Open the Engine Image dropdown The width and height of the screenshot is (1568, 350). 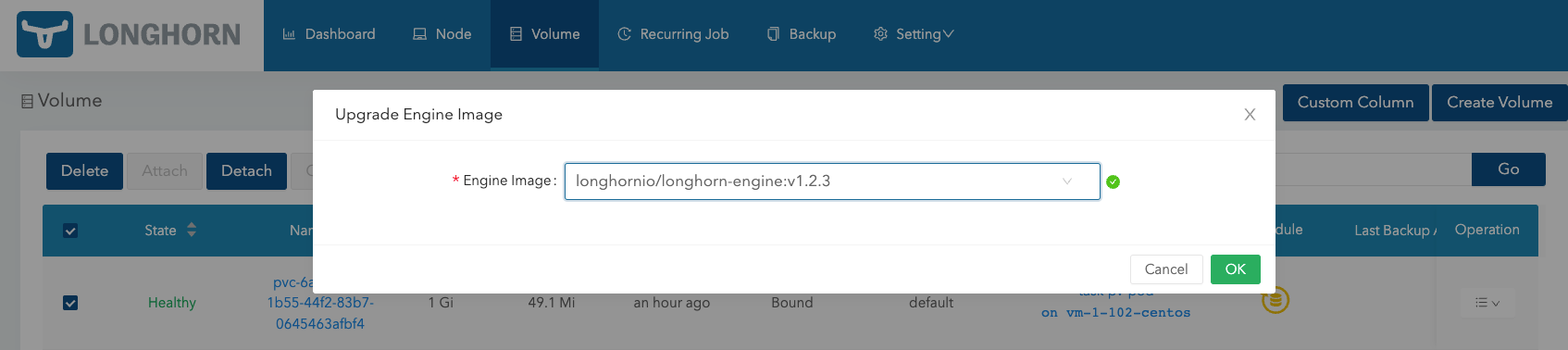click(832, 181)
